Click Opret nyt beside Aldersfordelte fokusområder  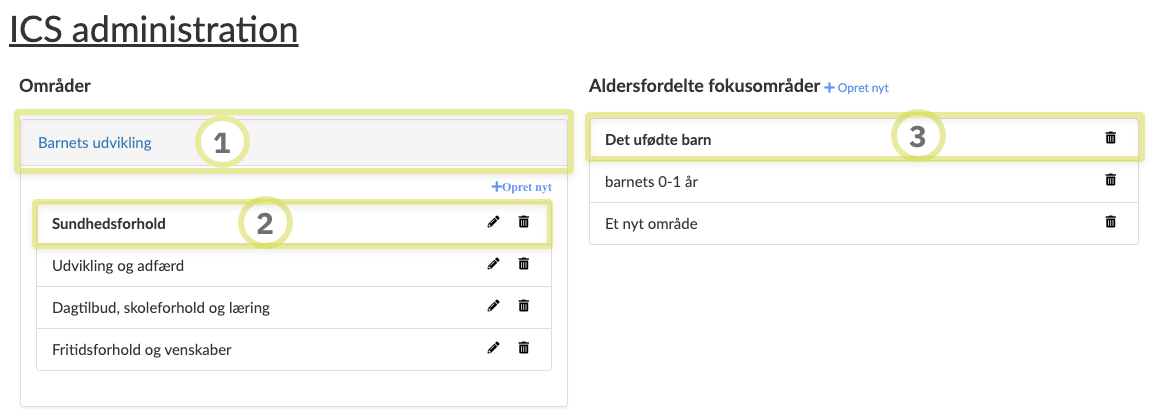pos(856,88)
